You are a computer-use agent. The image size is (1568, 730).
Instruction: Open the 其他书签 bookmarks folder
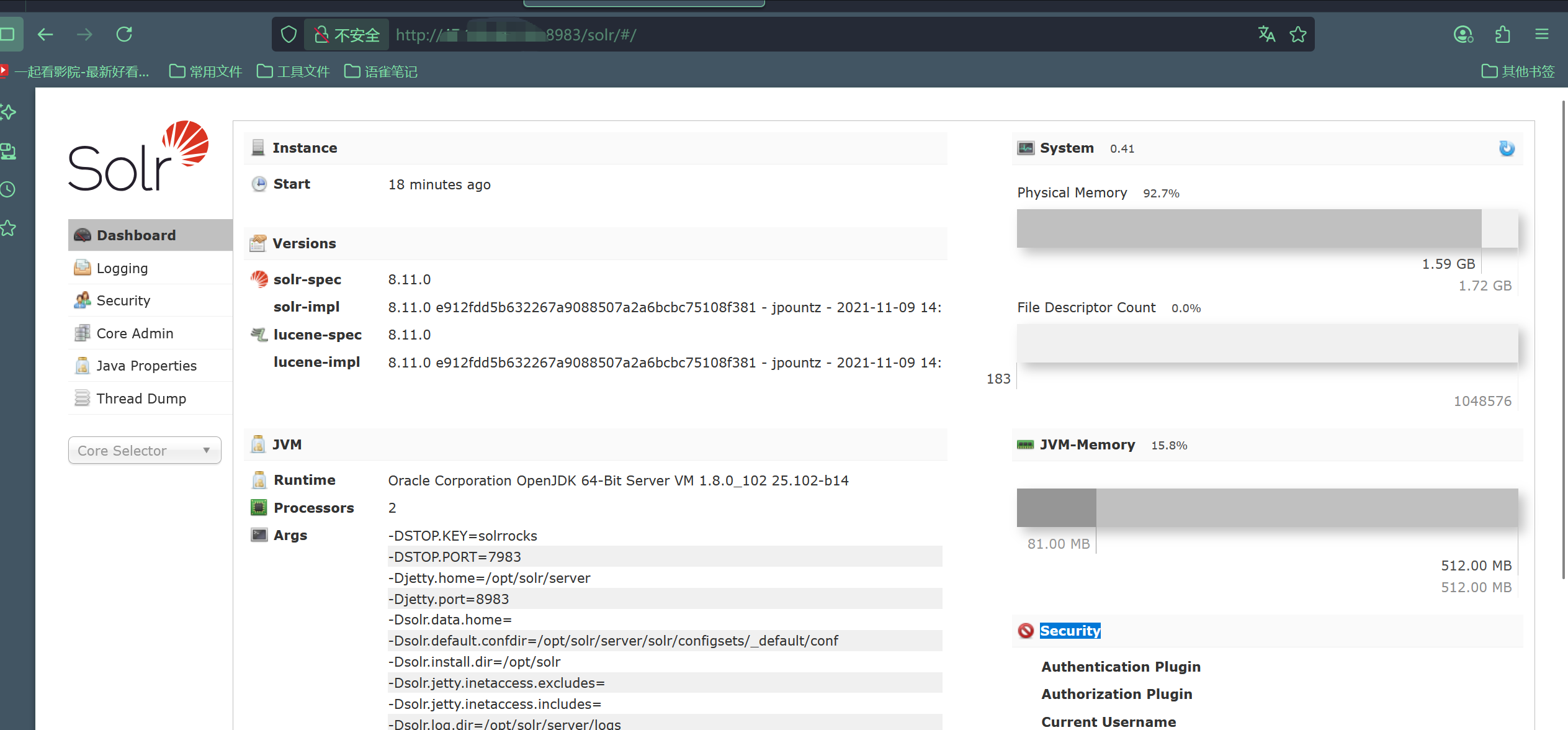(x=1518, y=71)
